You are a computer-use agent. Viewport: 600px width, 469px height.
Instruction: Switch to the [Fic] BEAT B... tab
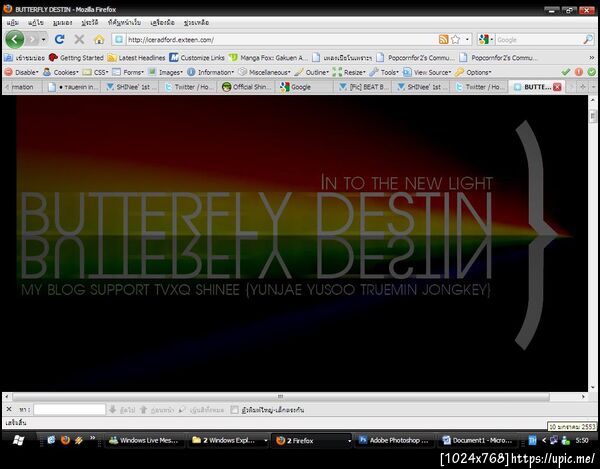364,87
